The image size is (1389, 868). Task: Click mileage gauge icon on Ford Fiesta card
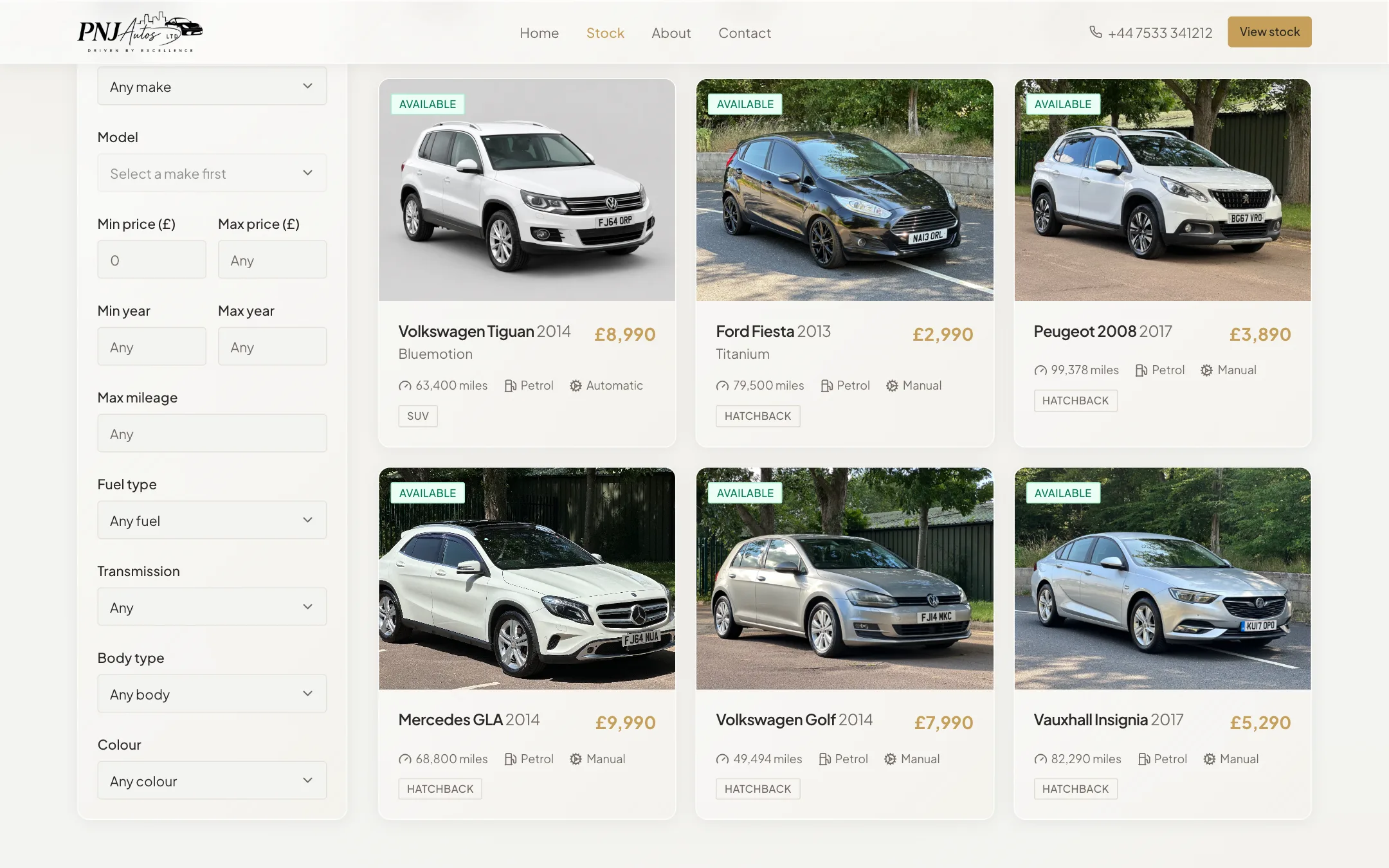pyautogui.click(x=722, y=386)
